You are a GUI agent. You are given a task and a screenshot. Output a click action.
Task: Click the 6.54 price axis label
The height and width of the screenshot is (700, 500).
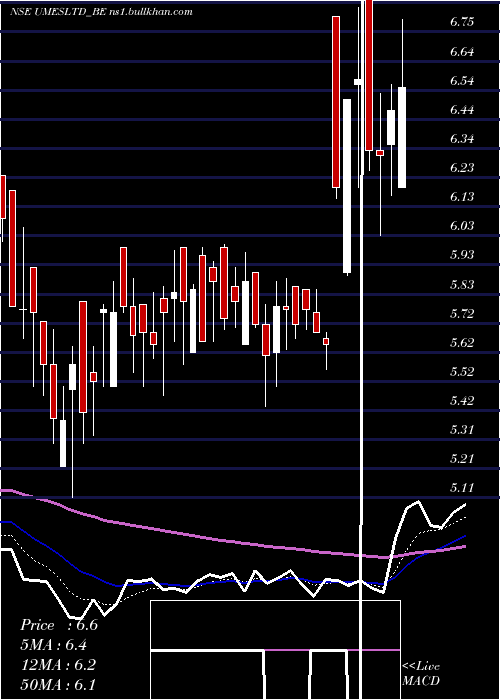(462, 81)
